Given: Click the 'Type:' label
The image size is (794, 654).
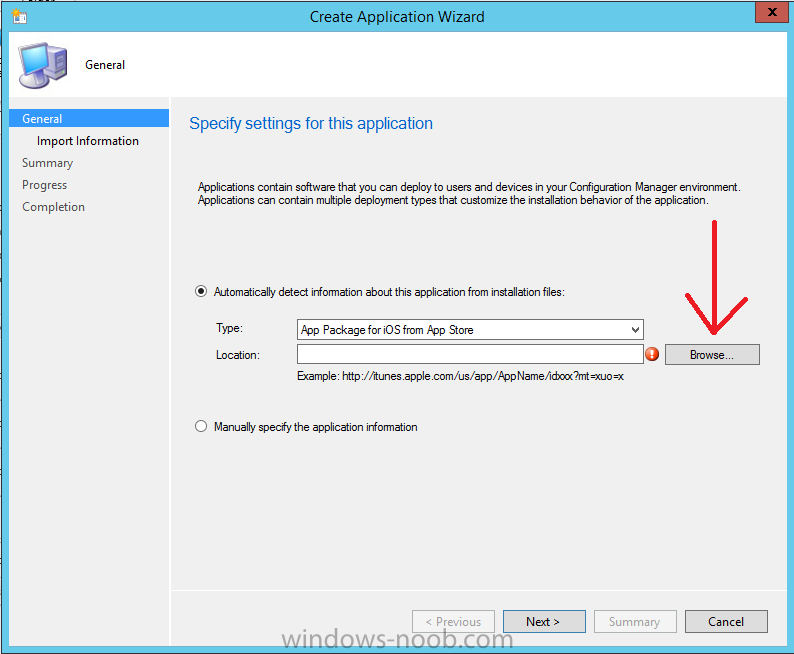Looking at the screenshot, I should coord(229,328).
